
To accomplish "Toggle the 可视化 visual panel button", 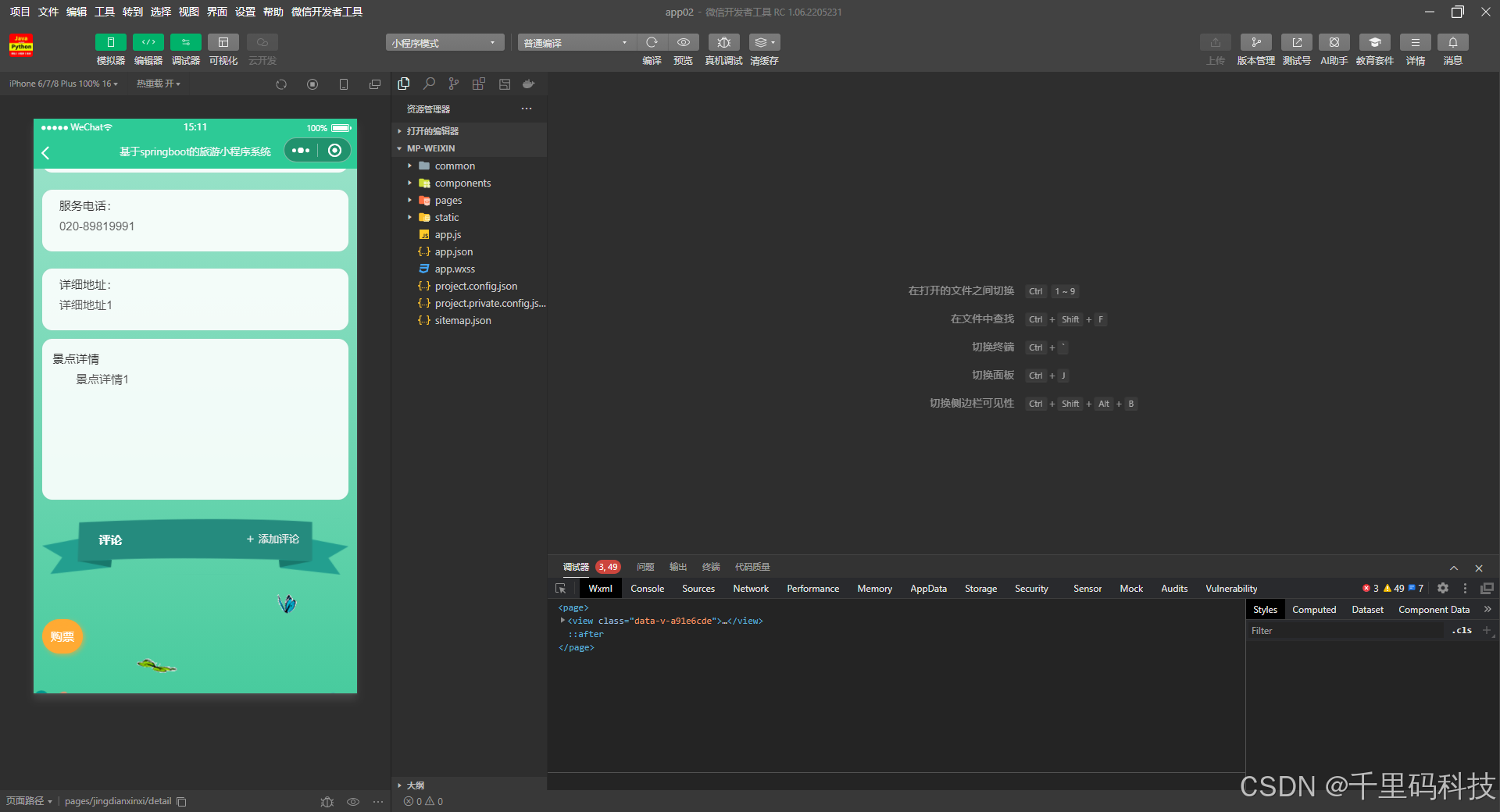I will click(223, 42).
